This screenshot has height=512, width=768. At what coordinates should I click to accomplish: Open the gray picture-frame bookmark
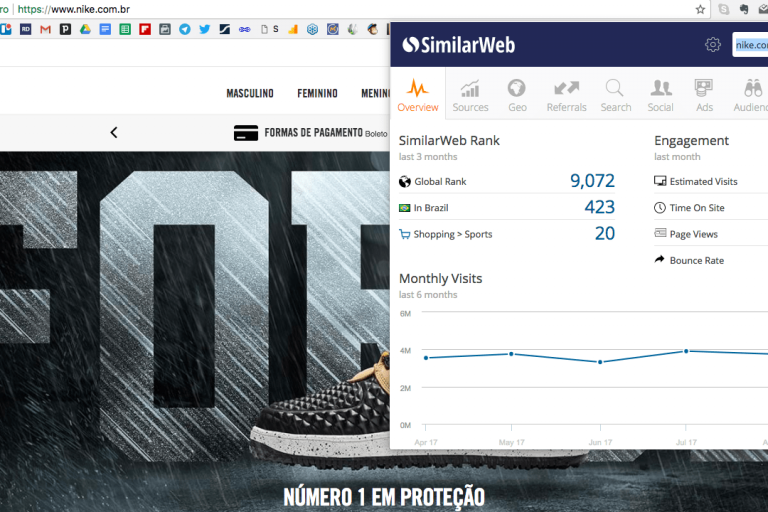(x=165, y=29)
